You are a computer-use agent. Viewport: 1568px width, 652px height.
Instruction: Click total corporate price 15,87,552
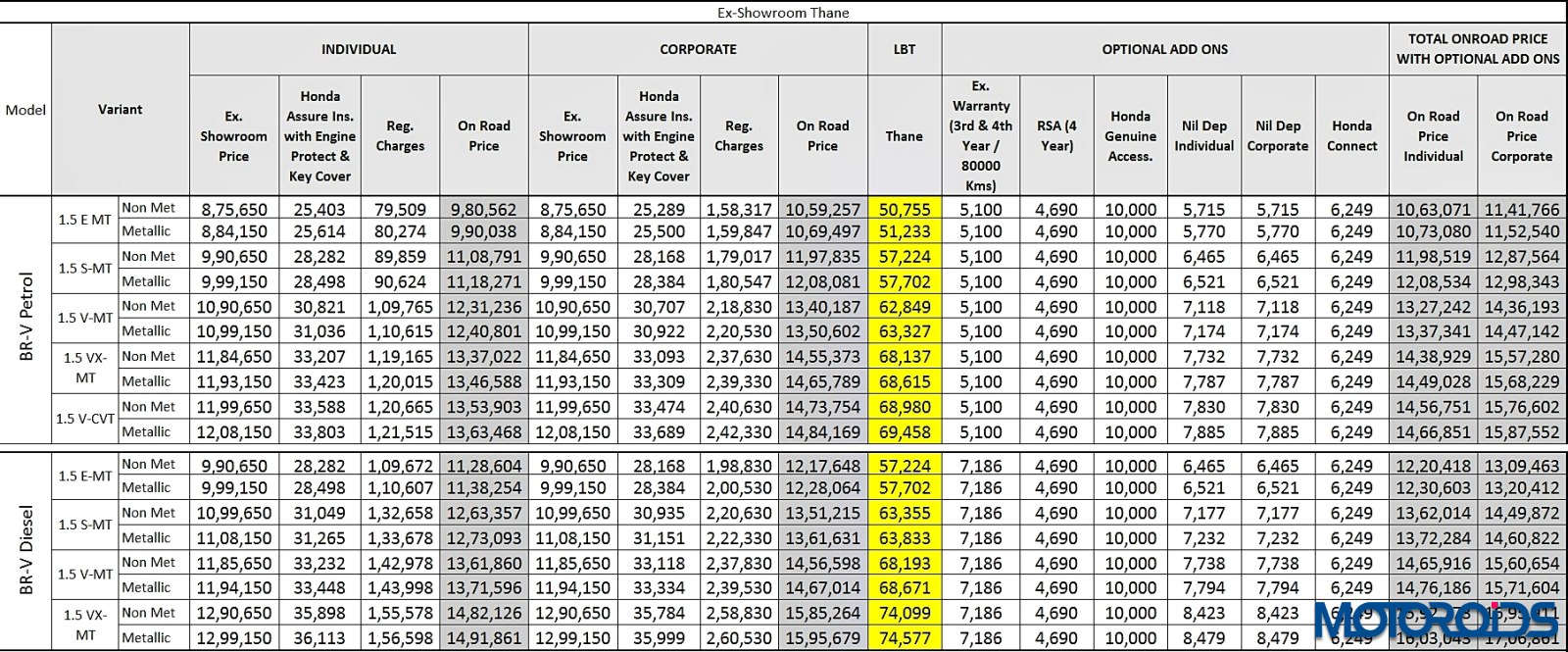click(x=1522, y=431)
